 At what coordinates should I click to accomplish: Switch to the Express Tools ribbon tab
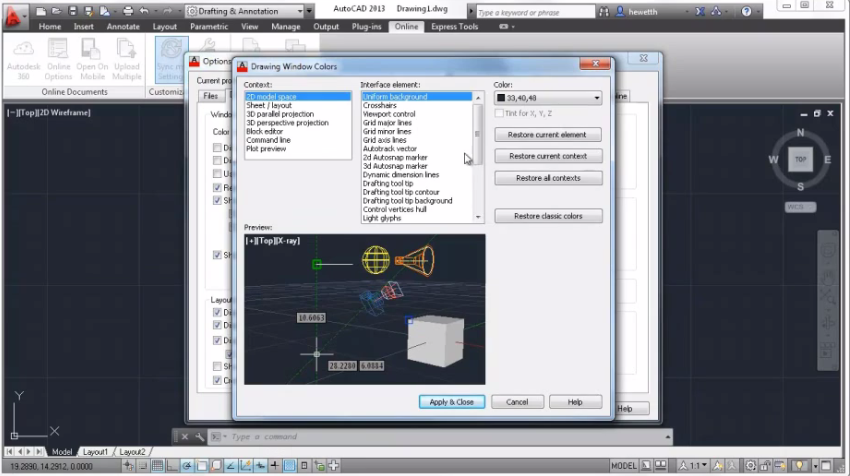click(x=454, y=26)
